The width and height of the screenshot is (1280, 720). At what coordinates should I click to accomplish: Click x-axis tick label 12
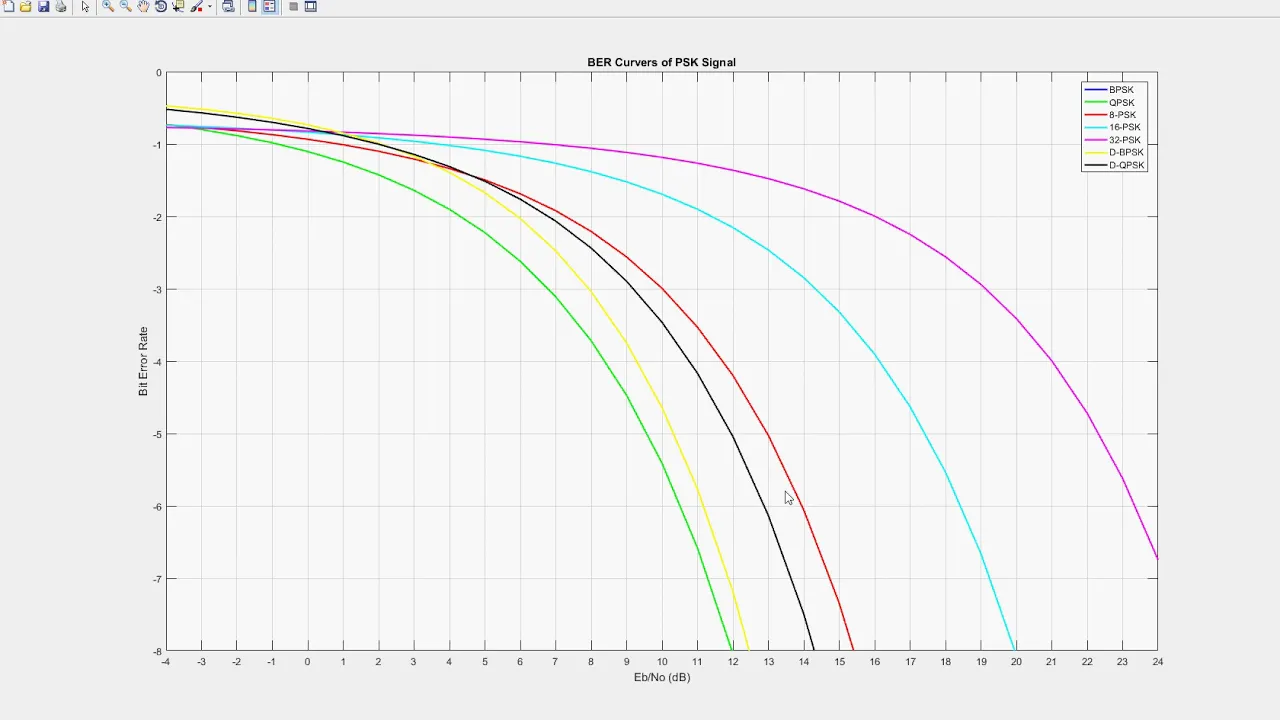click(733, 662)
